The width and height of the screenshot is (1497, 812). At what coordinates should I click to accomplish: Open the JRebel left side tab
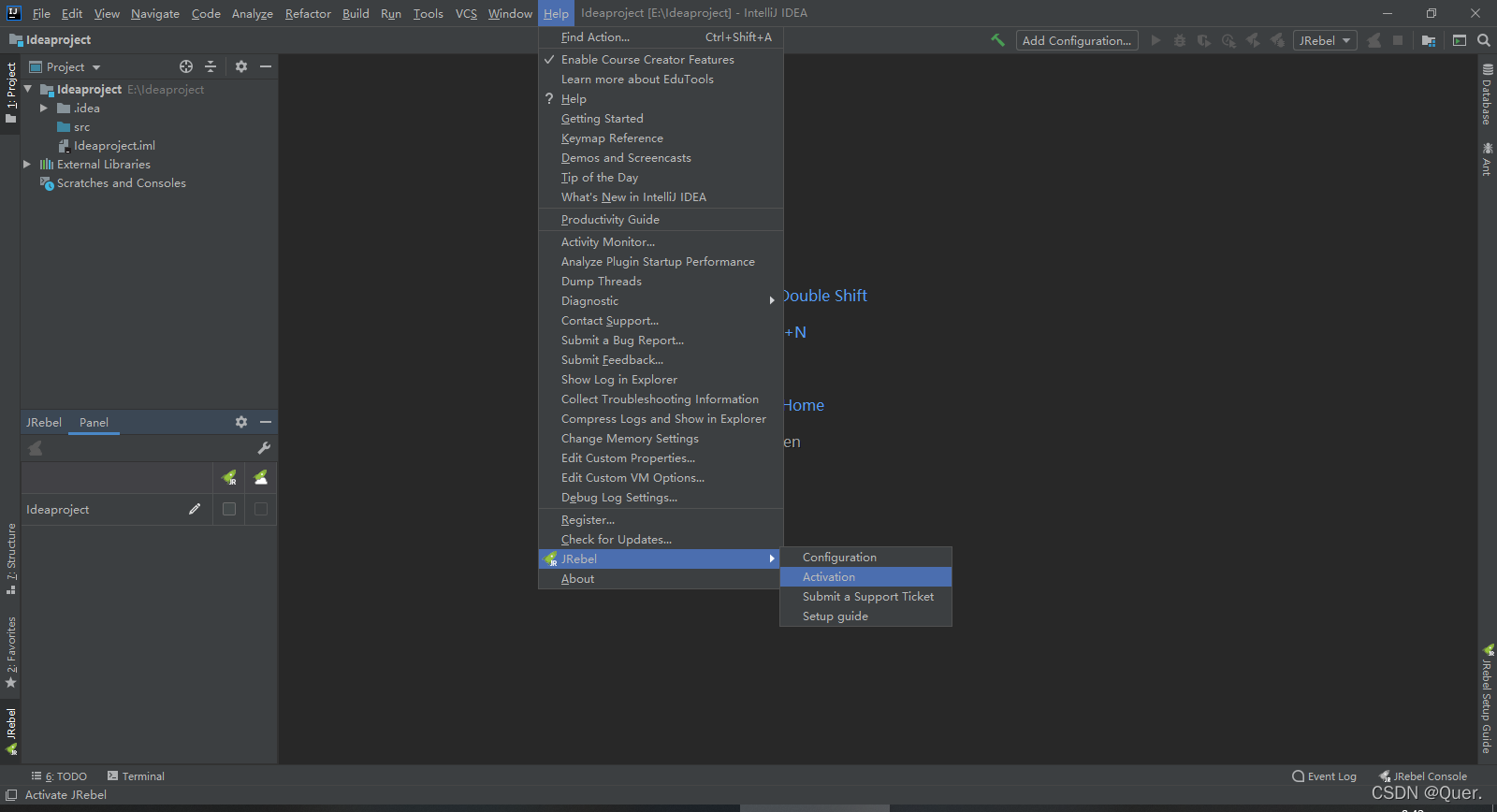11,732
